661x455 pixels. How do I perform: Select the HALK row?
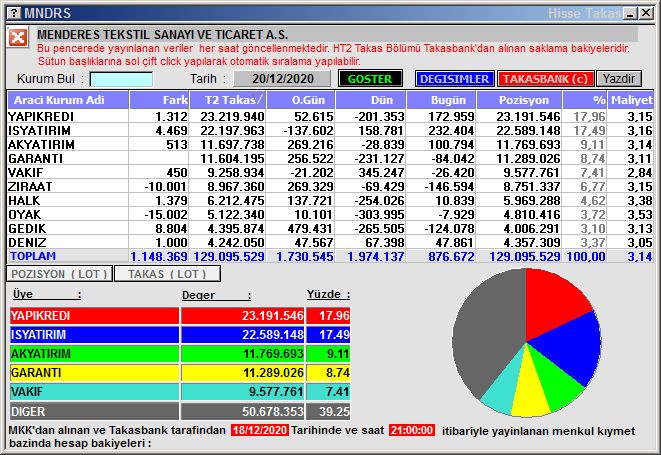(330, 200)
